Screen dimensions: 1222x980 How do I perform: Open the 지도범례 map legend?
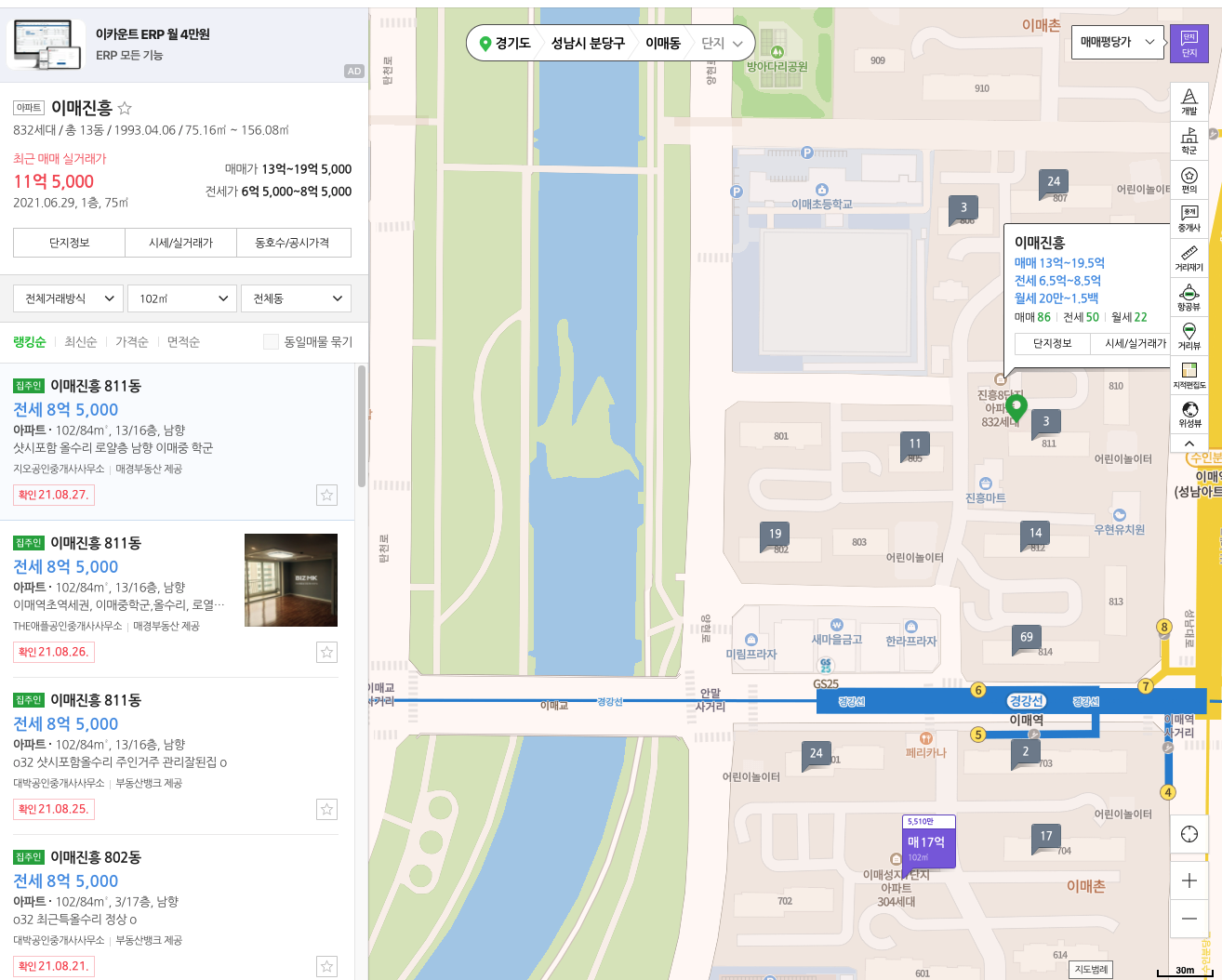(1091, 969)
